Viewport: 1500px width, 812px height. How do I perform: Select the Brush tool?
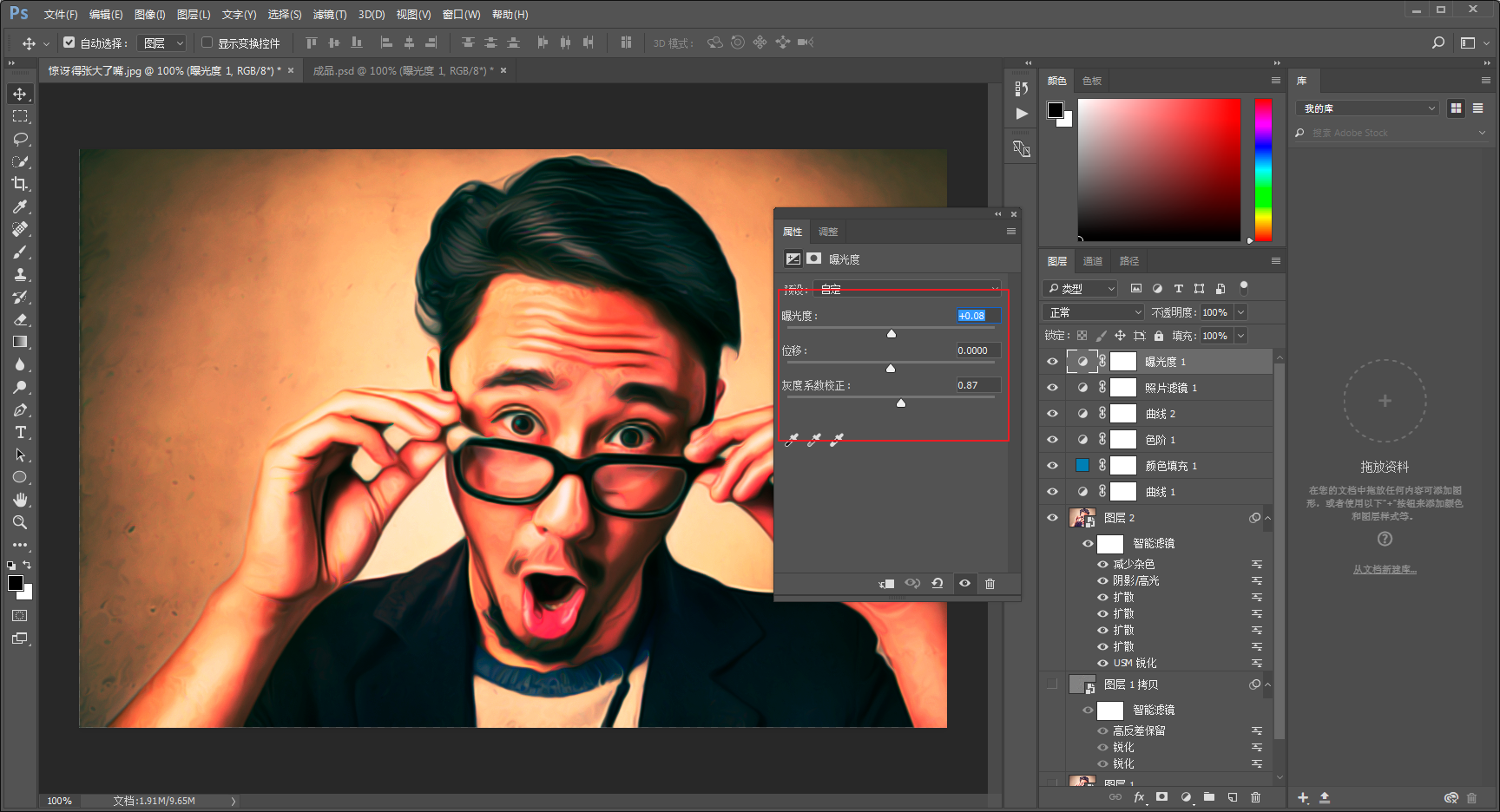[20, 252]
